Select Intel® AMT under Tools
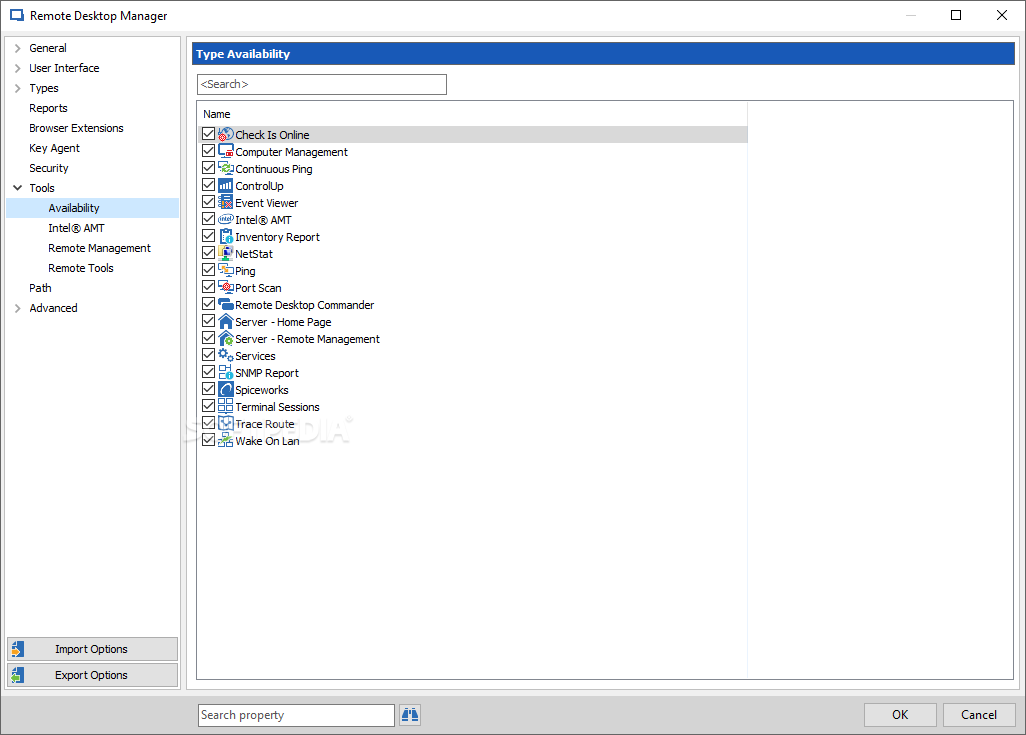This screenshot has width=1026, height=735. (x=76, y=228)
